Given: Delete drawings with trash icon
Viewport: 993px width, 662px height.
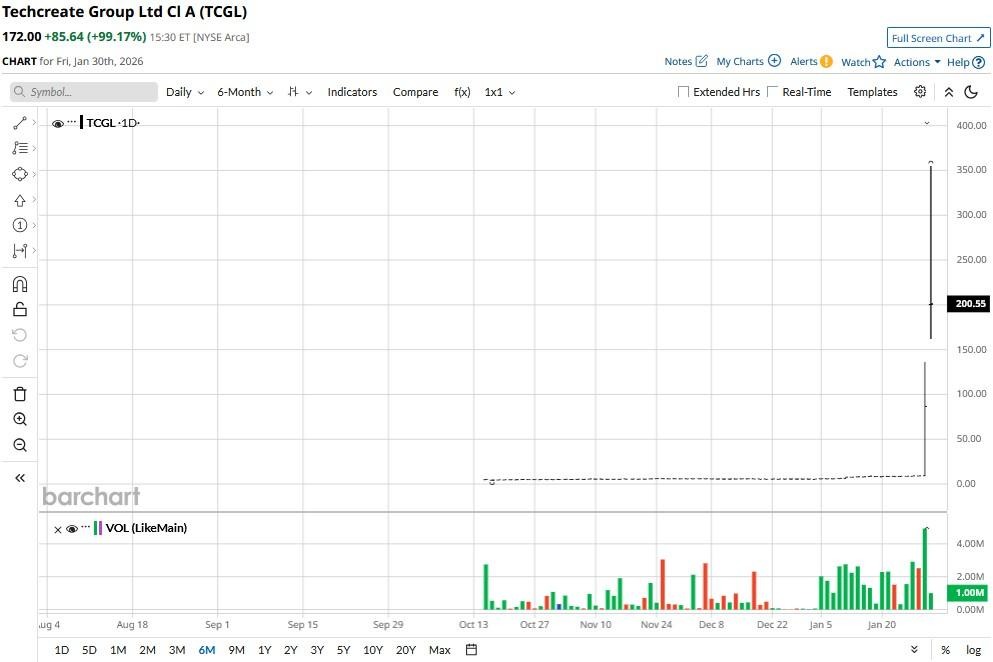Looking at the screenshot, I should tap(20, 394).
